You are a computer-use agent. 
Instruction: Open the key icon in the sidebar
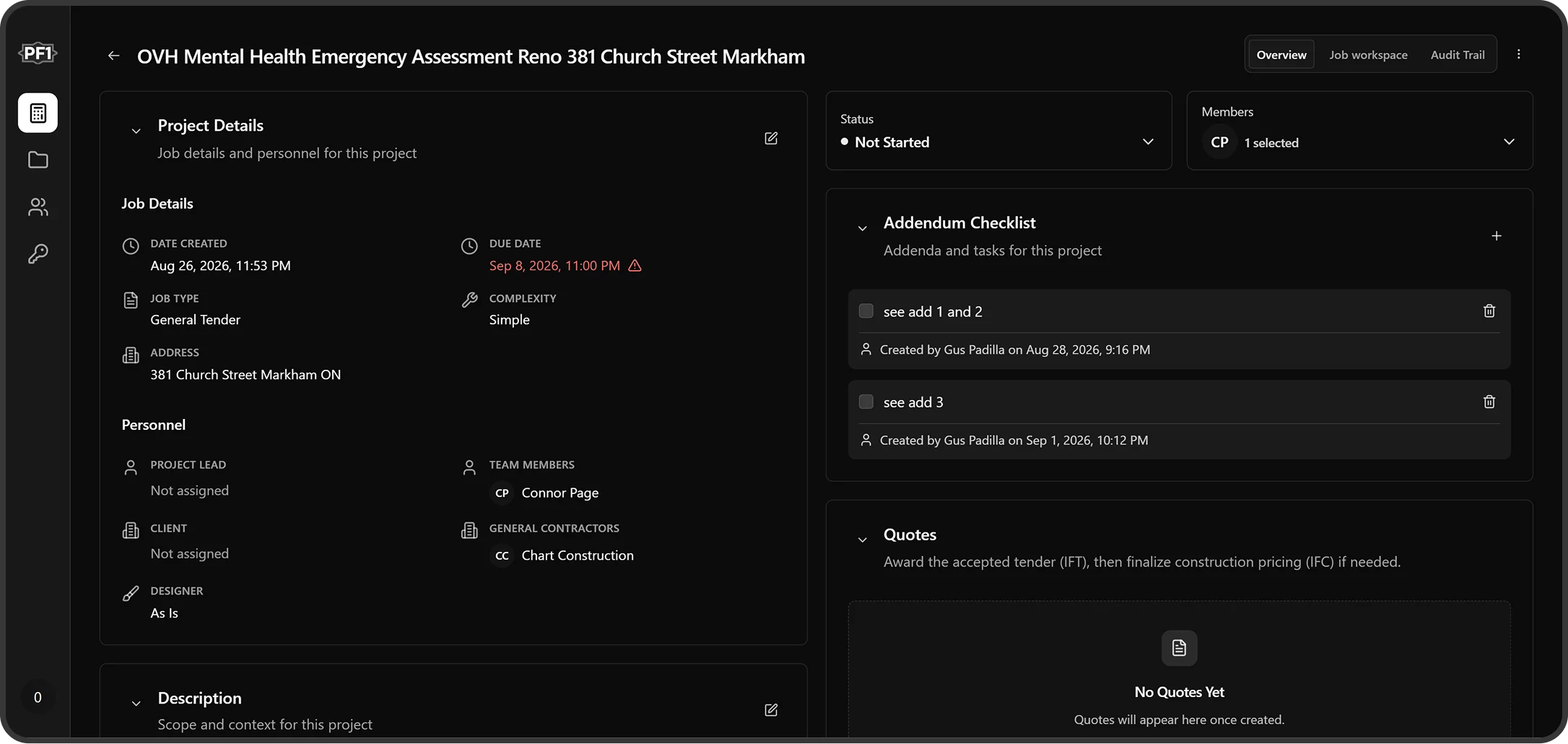coord(38,254)
